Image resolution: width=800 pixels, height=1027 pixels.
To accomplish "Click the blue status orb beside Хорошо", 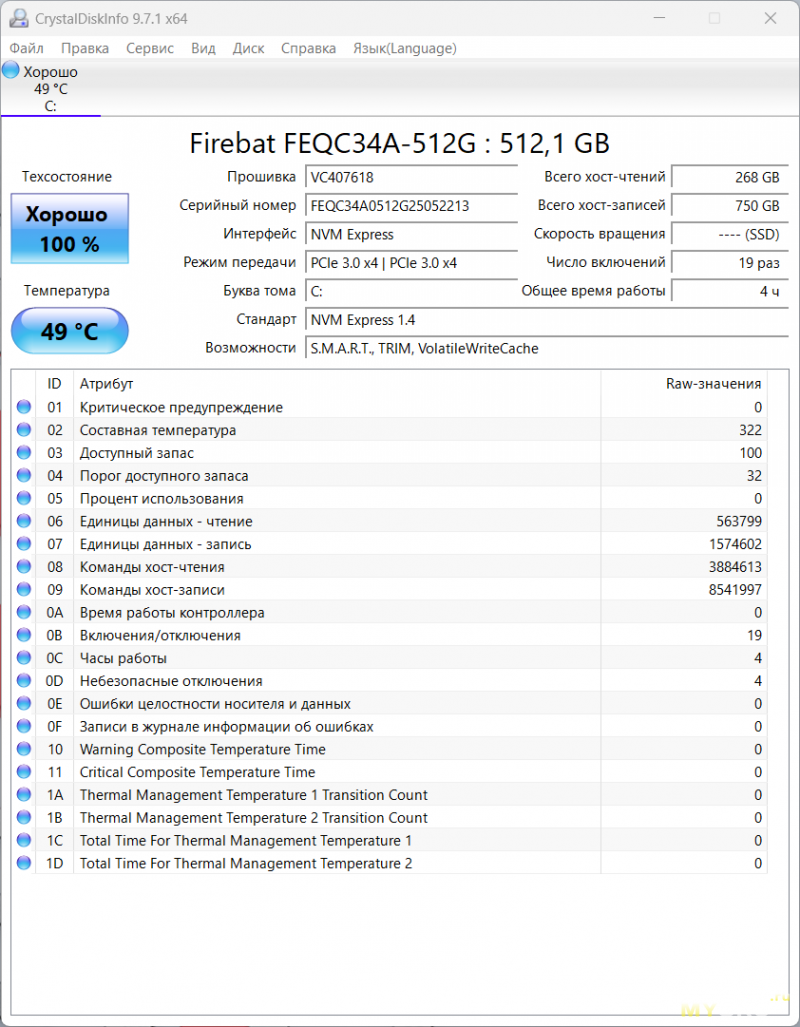I will pos(11,70).
